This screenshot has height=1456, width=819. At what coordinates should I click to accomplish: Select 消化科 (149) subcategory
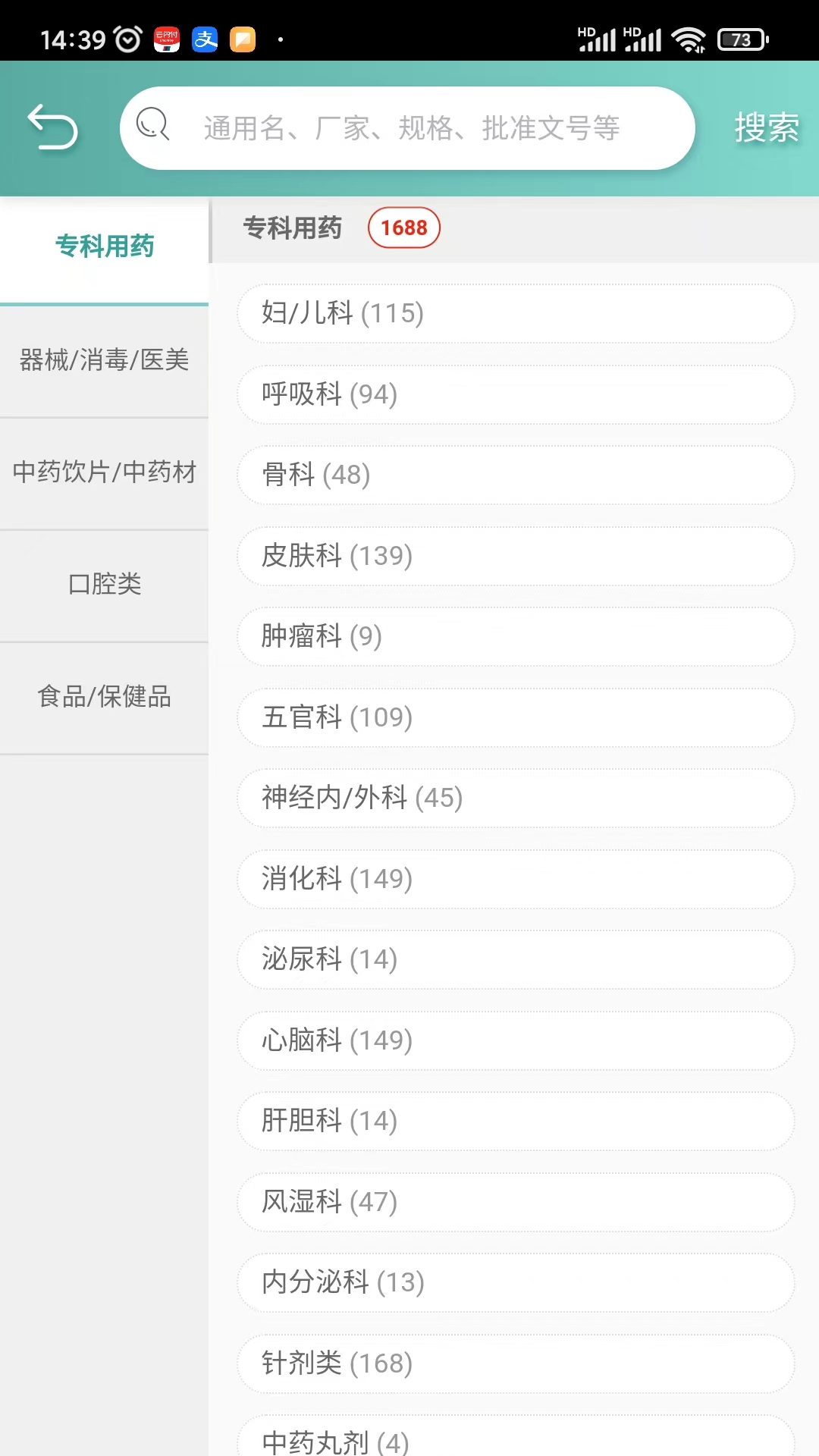pyautogui.click(x=516, y=879)
